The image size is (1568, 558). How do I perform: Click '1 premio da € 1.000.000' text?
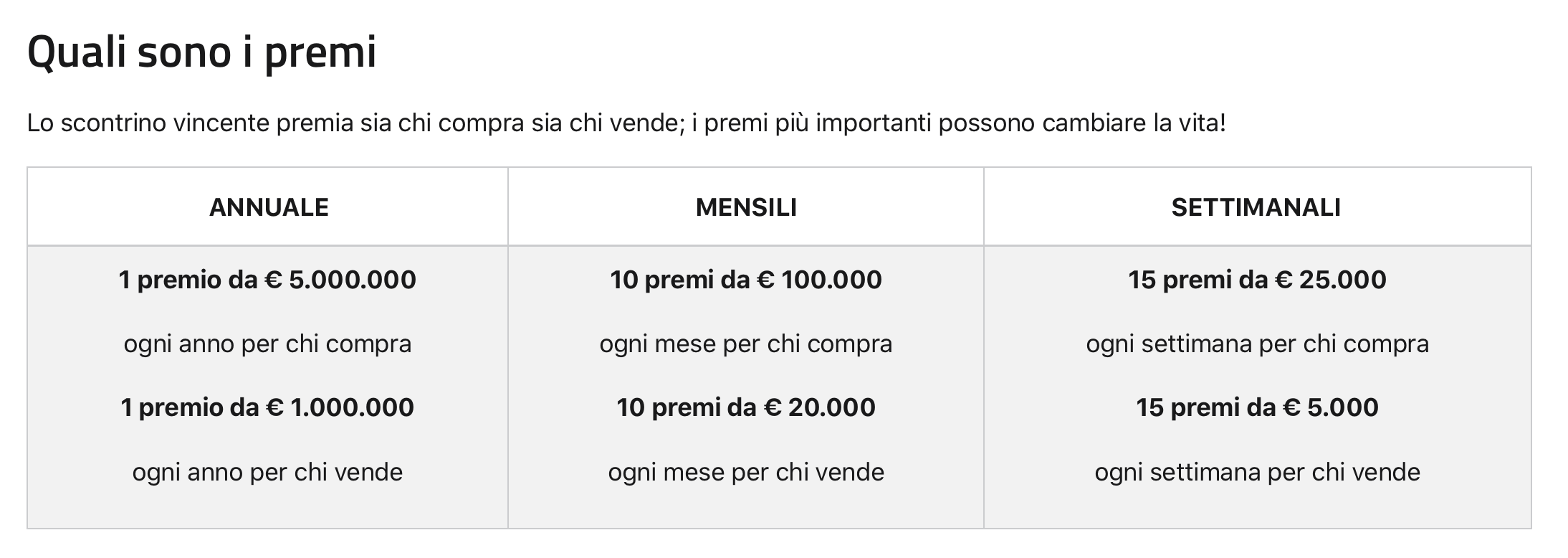(267, 407)
